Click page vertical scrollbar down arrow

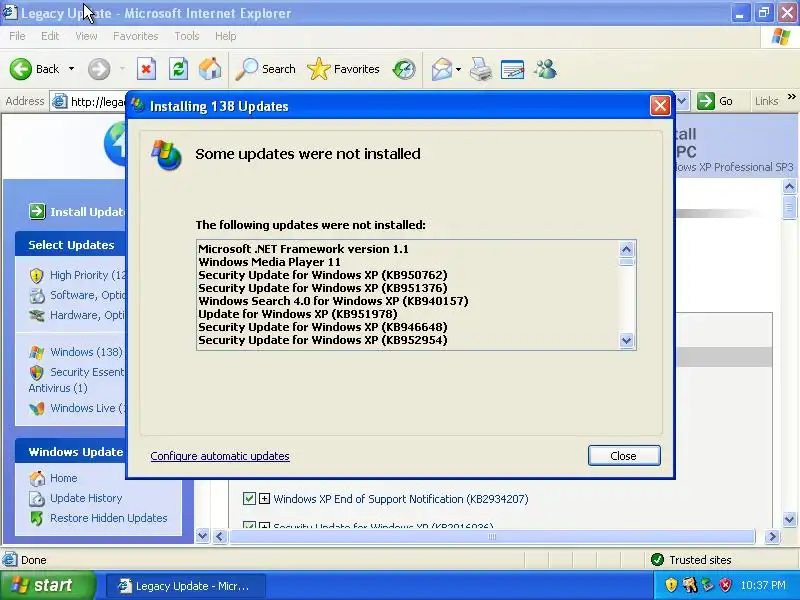pos(789,519)
